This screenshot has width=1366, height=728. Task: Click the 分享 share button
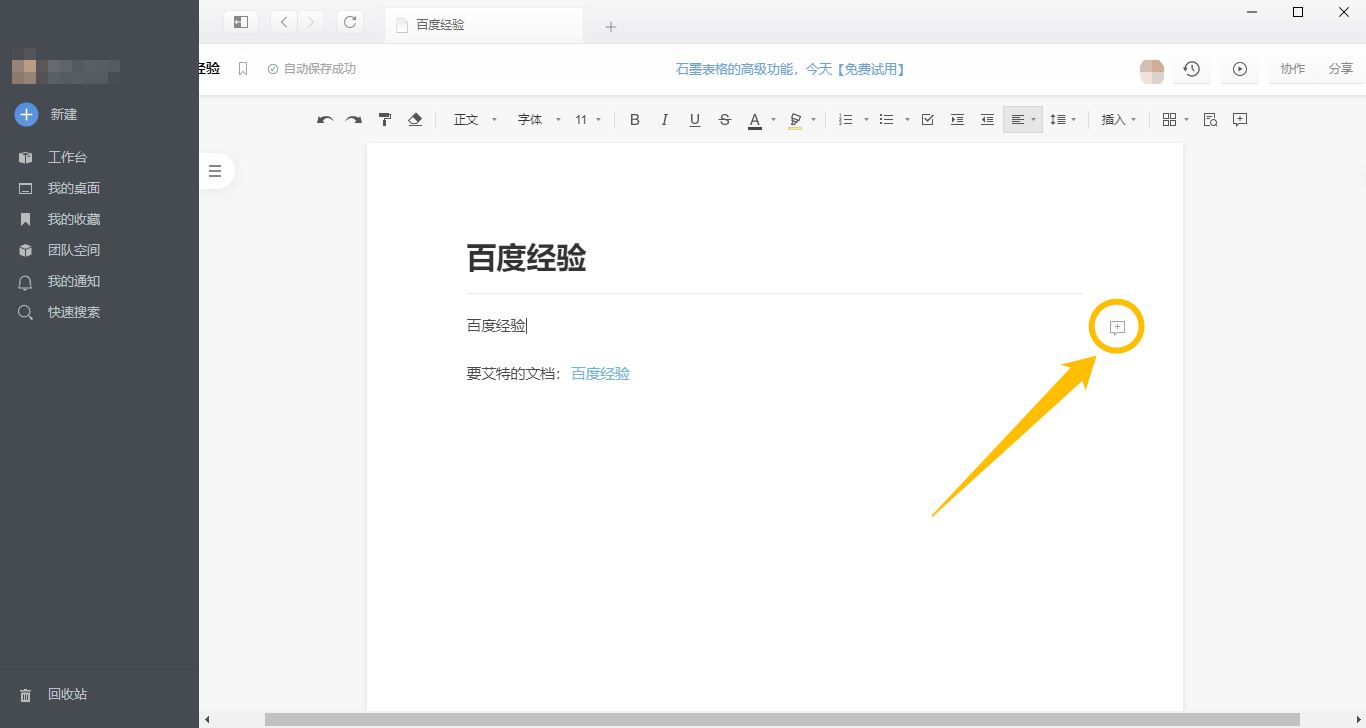click(1341, 69)
